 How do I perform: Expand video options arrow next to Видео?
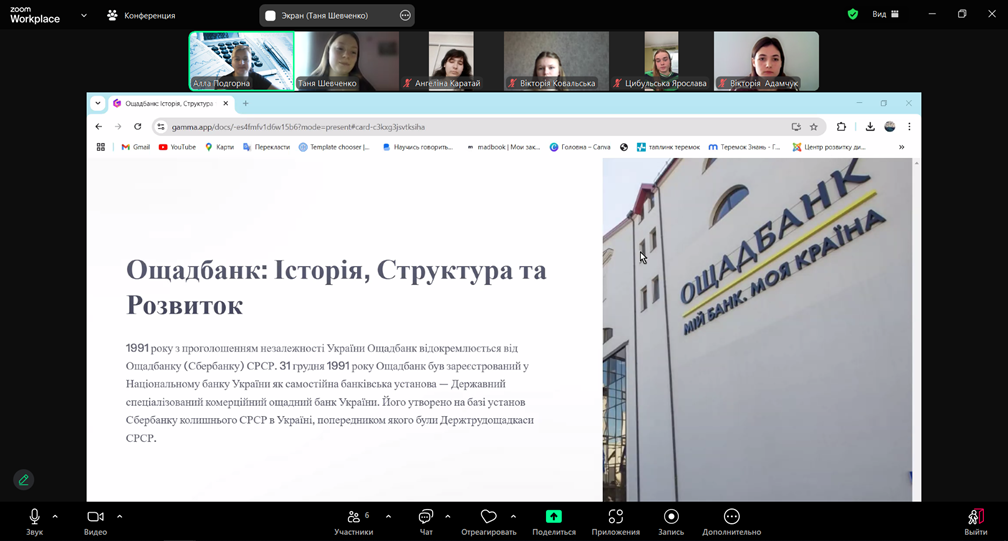[x=119, y=517]
